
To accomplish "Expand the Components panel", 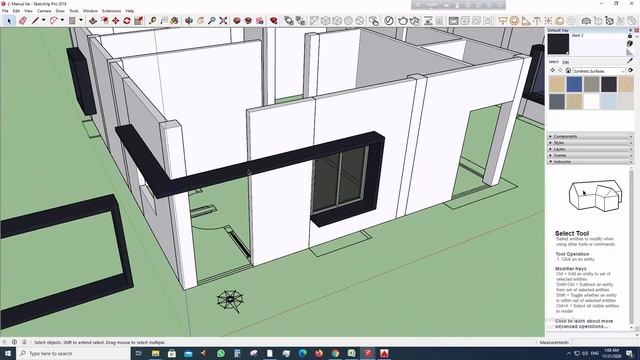I will coord(590,136).
